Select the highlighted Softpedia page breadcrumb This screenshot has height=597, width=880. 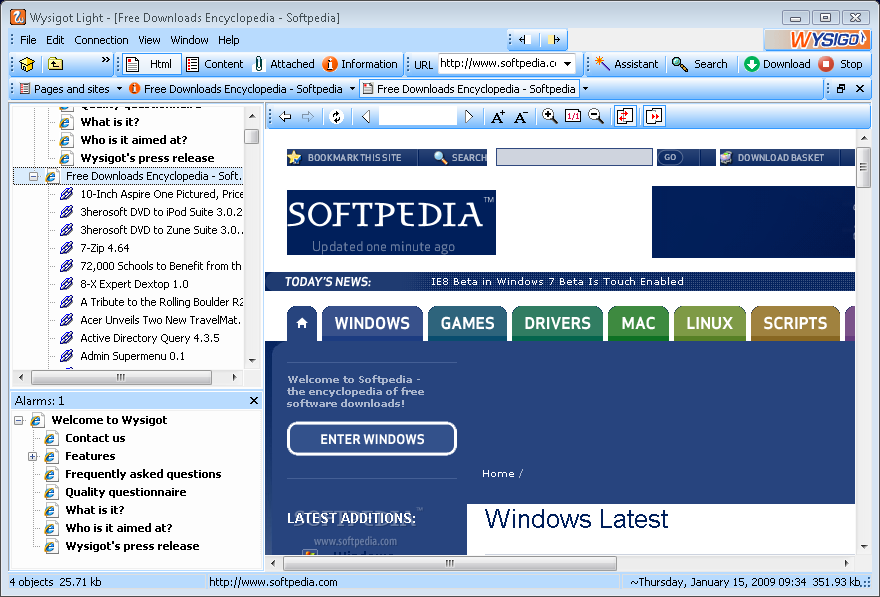click(x=469, y=89)
